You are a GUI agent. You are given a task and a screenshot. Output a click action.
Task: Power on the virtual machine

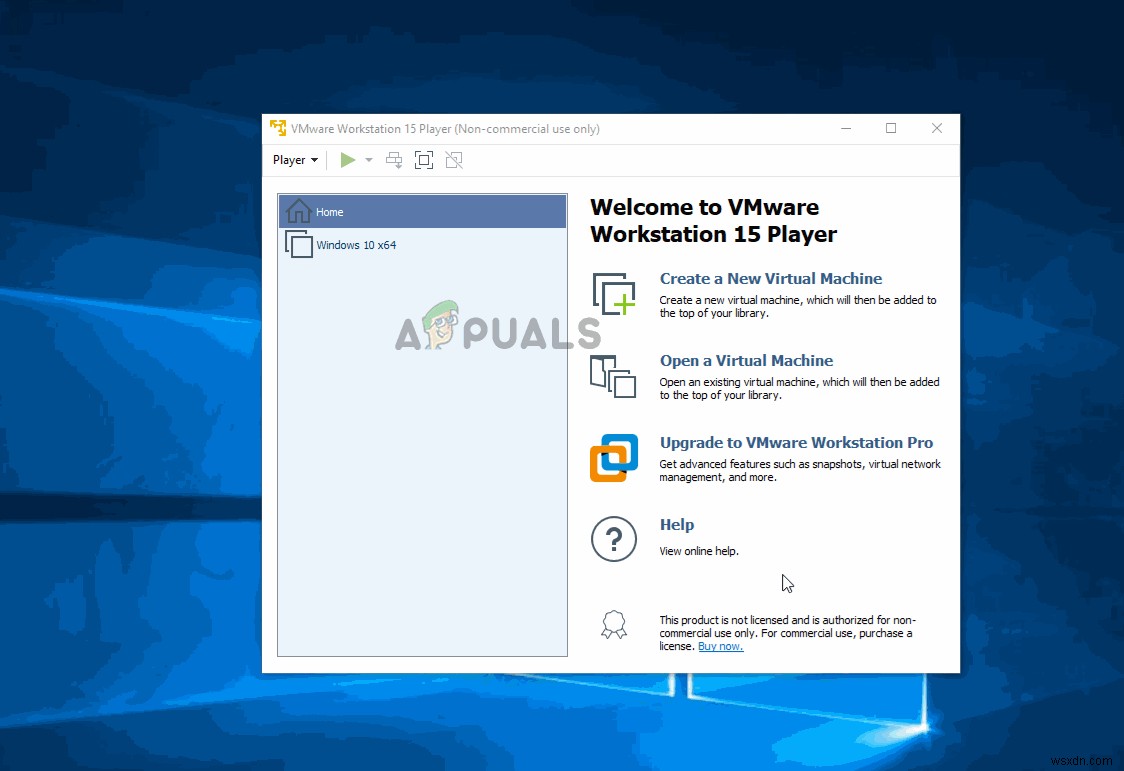coord(348,160)
